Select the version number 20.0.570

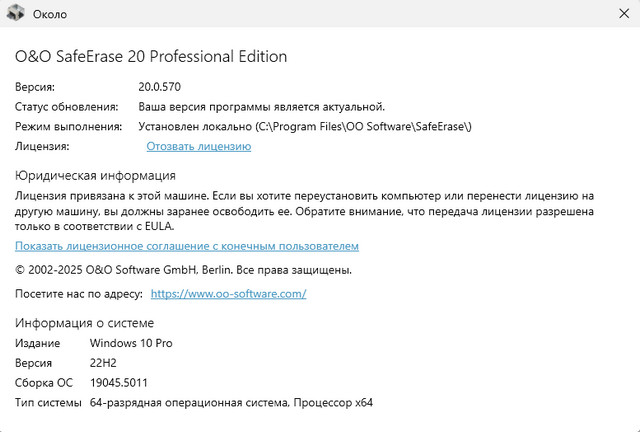160,86
